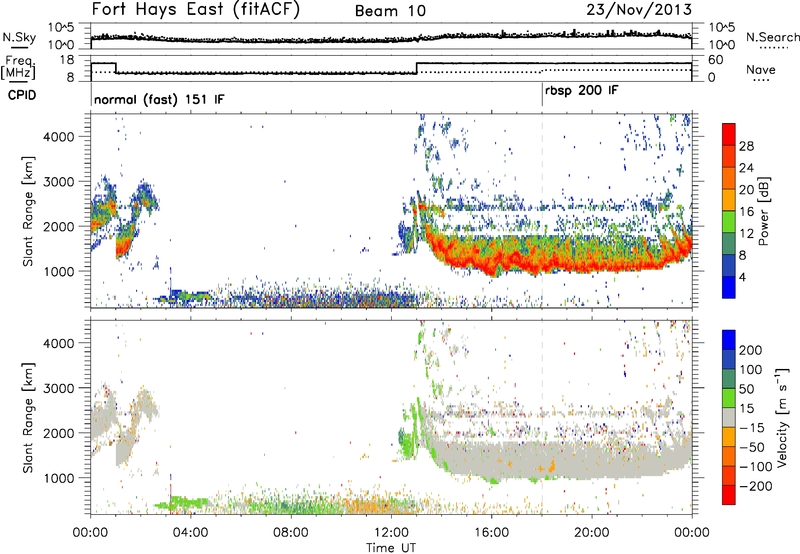Click the '18' frequency axis tick label
The image size is (800, 554).
click(x=67, y=60)
